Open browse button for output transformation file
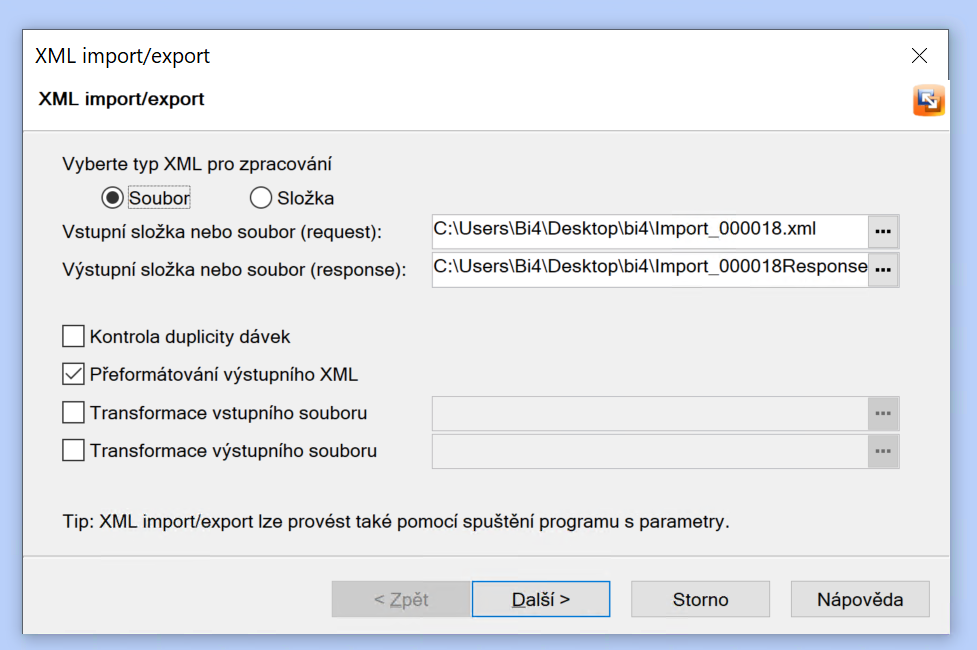The height and width of the screenshot is (650, 977). 882,451
